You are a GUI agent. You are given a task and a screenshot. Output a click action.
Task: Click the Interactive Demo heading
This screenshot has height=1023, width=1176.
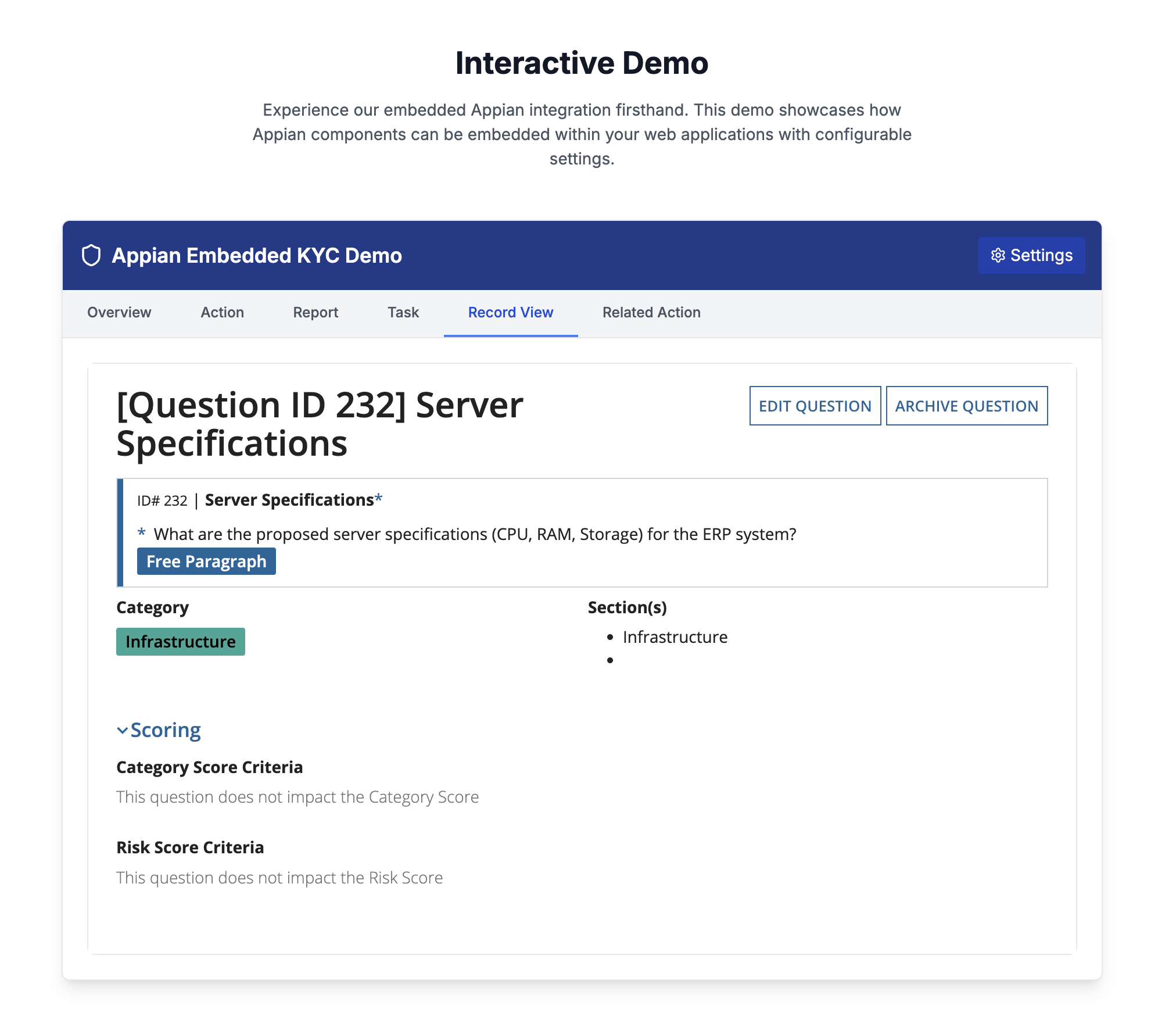(582, 63)
